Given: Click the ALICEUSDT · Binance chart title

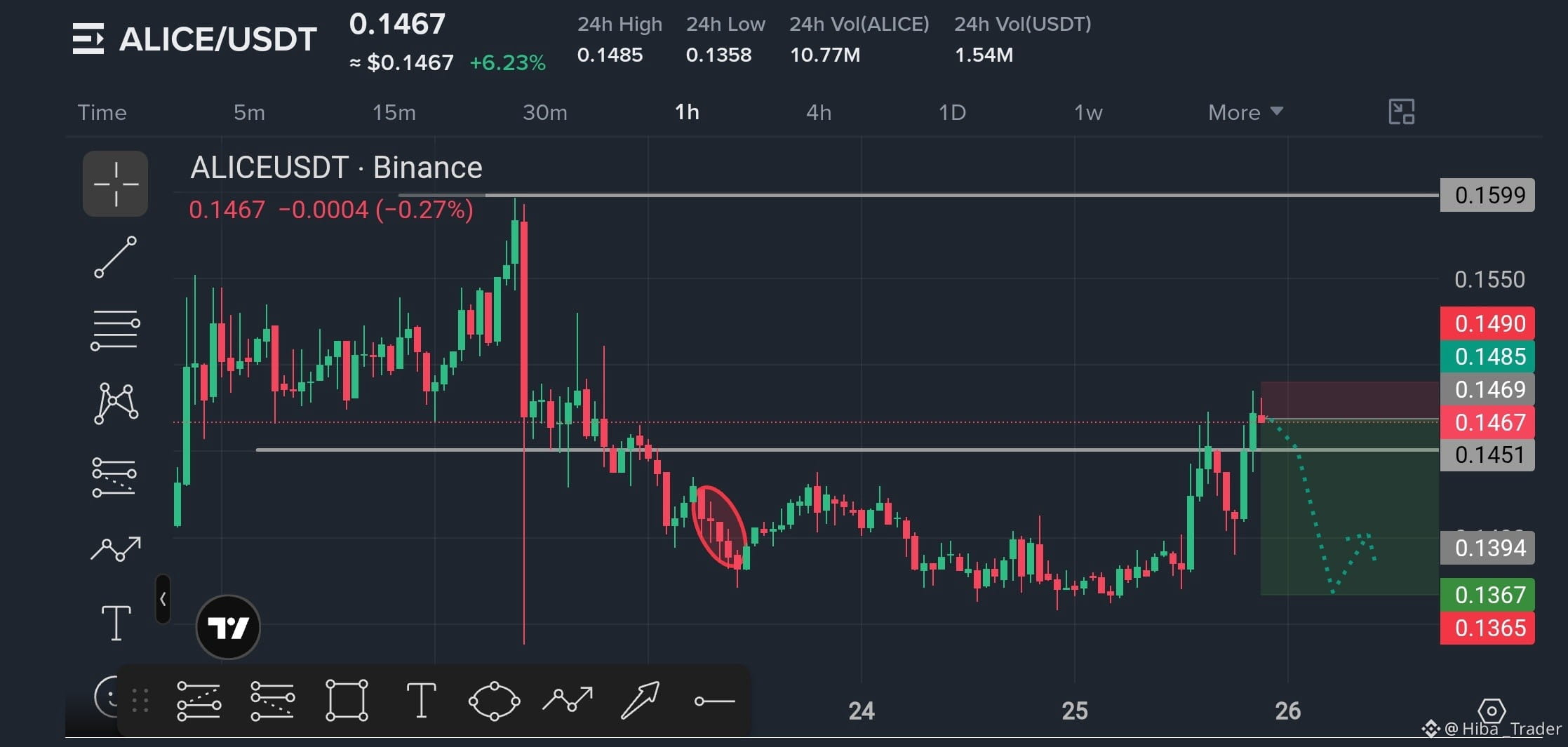Looking at the screenshot, I should coord(336,168).
